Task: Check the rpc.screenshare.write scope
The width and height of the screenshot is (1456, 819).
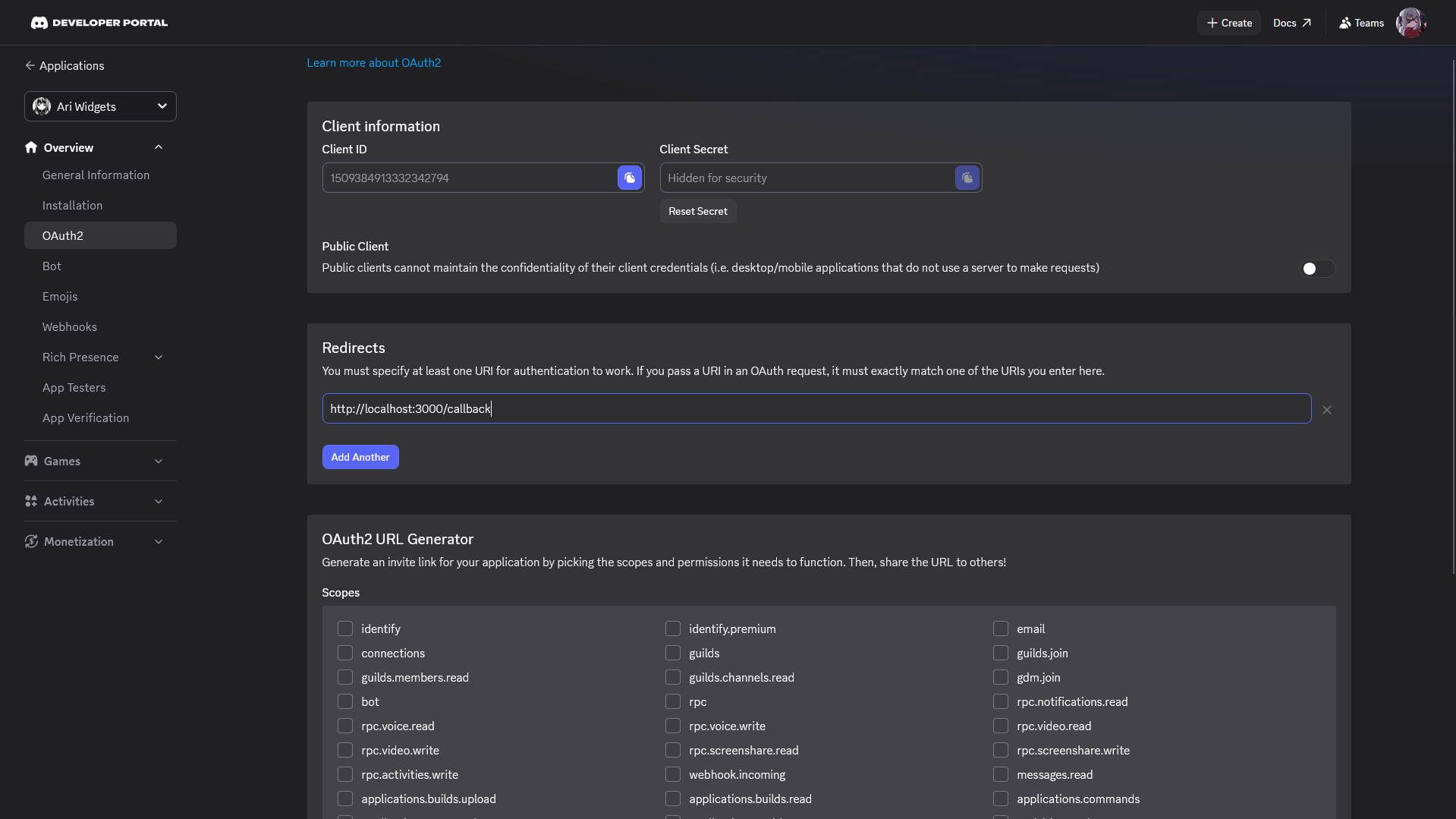Action: 1001,750
